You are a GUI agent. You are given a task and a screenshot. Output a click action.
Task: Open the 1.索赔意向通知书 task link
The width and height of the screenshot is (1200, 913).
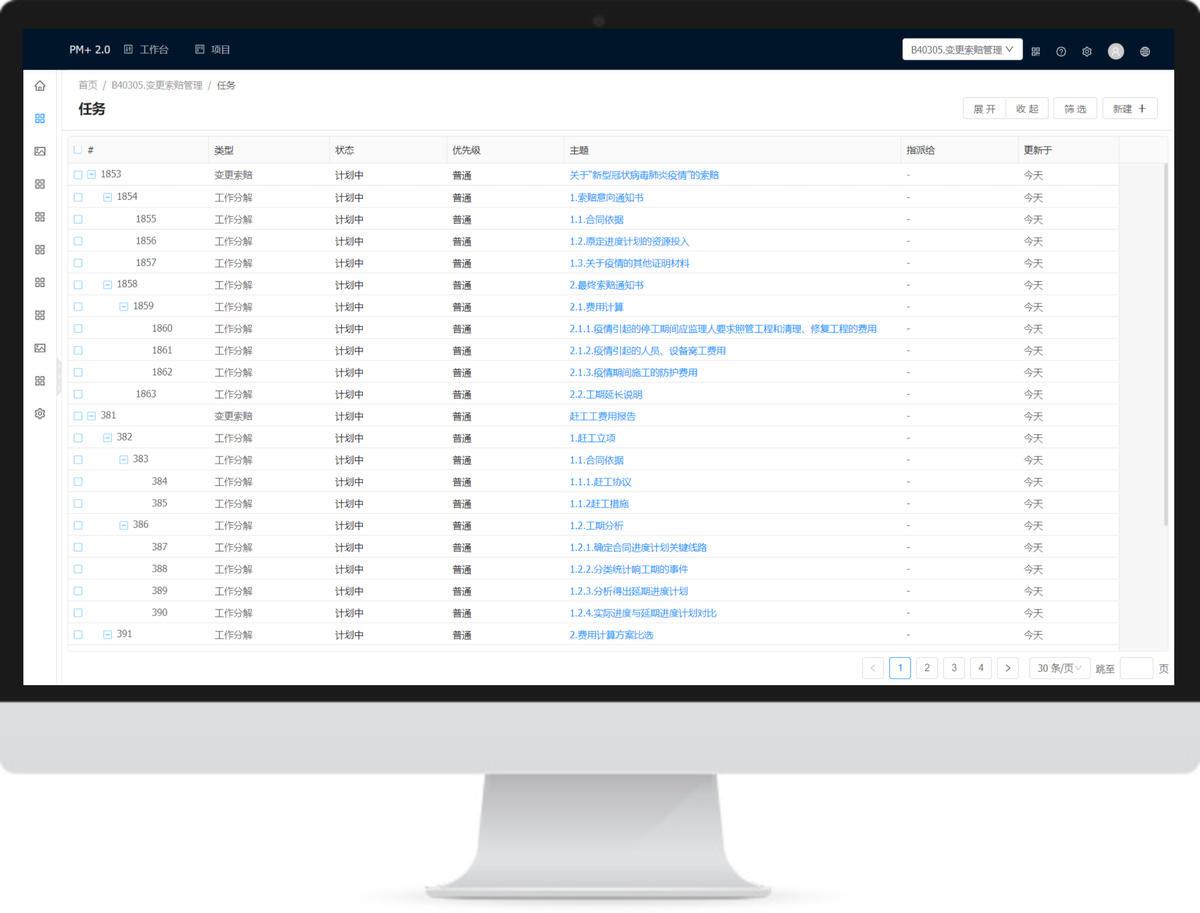tap(606, 197)
